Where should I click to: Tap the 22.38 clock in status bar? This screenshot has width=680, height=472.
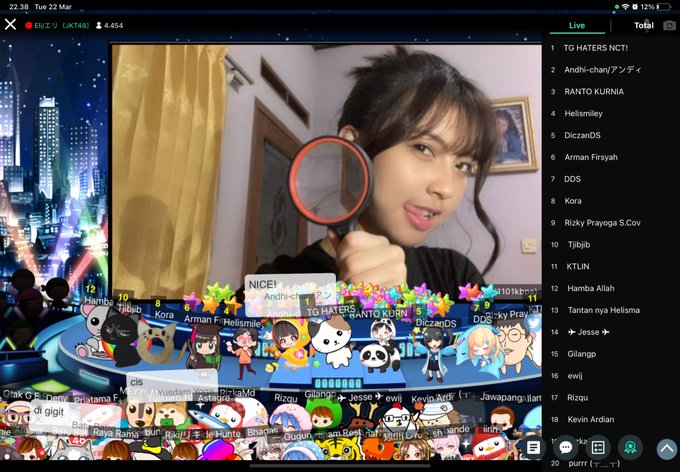[x=18, y=7]
